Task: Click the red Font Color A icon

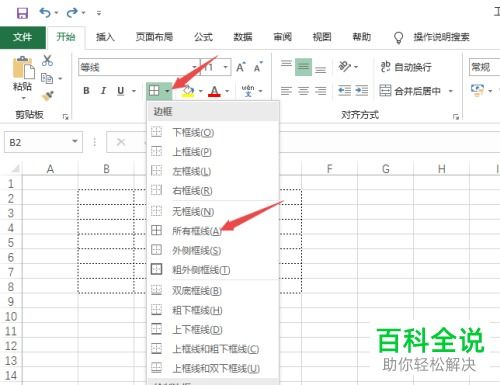Action: coord(214,91)
